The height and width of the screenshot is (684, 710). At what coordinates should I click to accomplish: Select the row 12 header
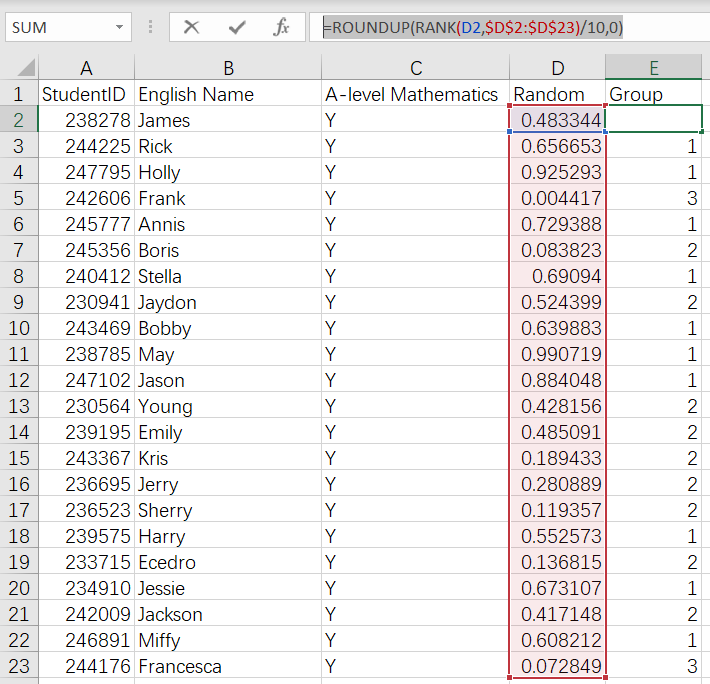[x=17, y=381]
